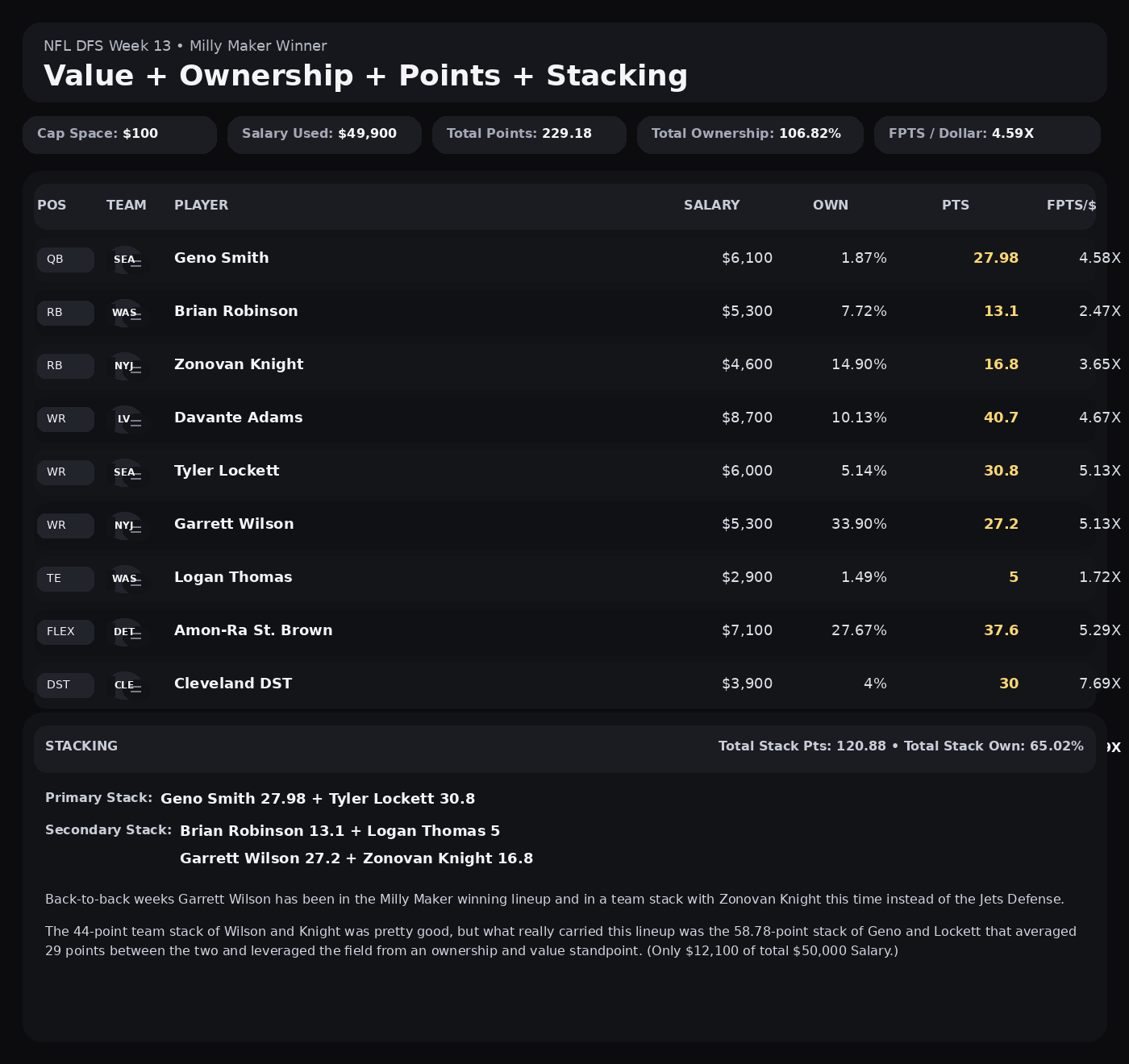The image size is (1129, 1064).
Task: Select the Total Points 229.18 stat chip
Action: pyautogui.click(x=529, y=135)
